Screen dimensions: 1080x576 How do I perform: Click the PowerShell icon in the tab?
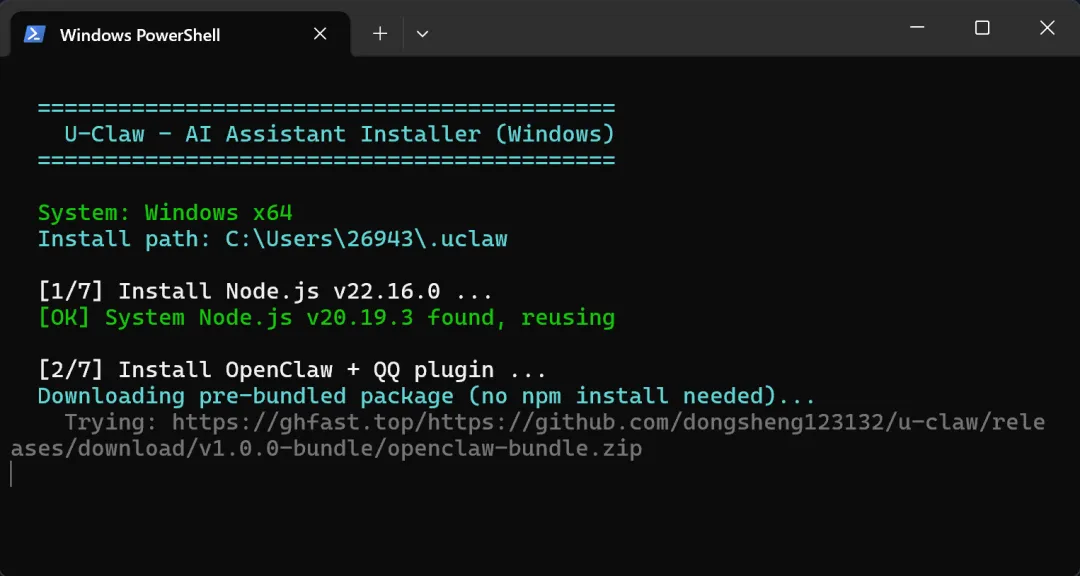point(34,34)
